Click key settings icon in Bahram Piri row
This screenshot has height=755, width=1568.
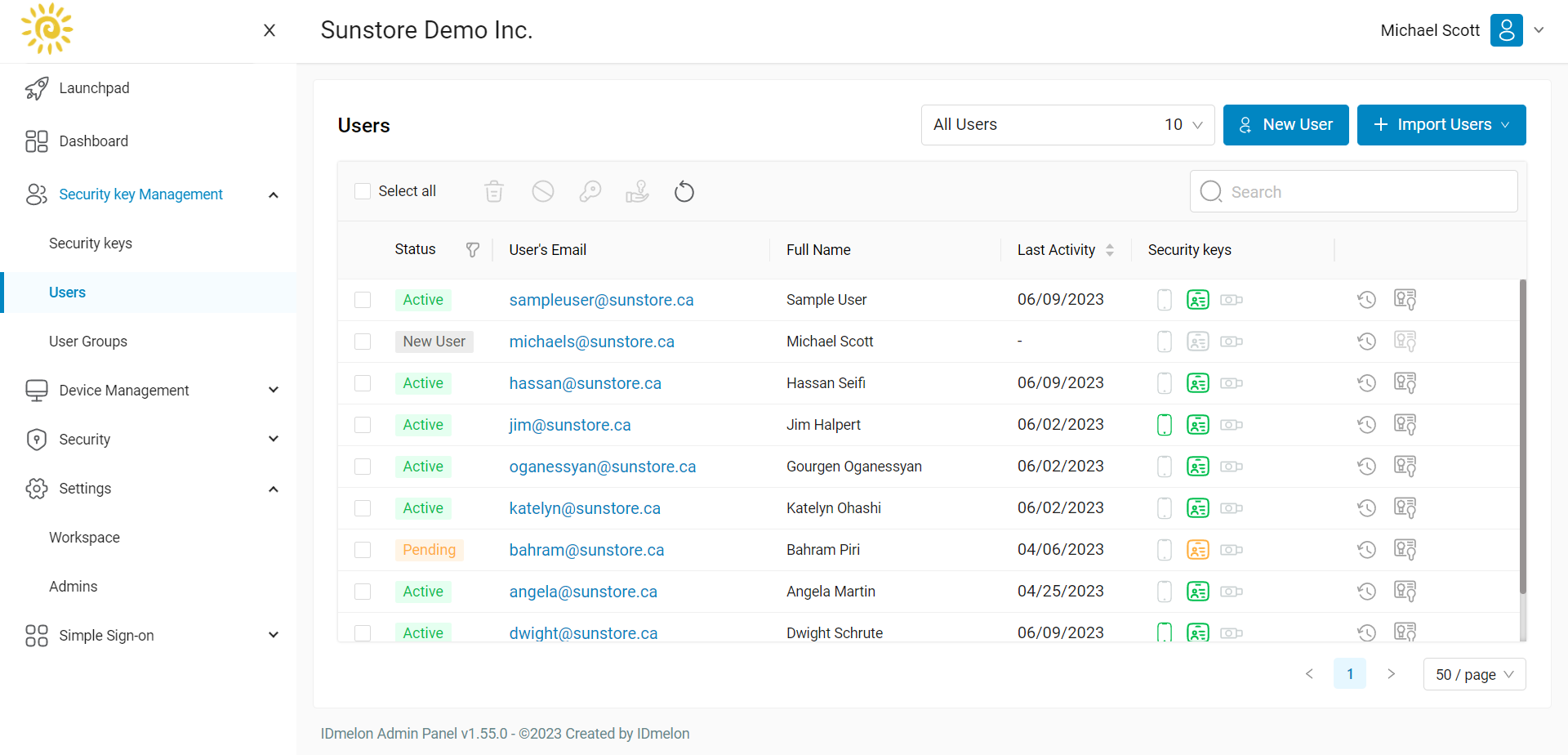[1405, 550]
